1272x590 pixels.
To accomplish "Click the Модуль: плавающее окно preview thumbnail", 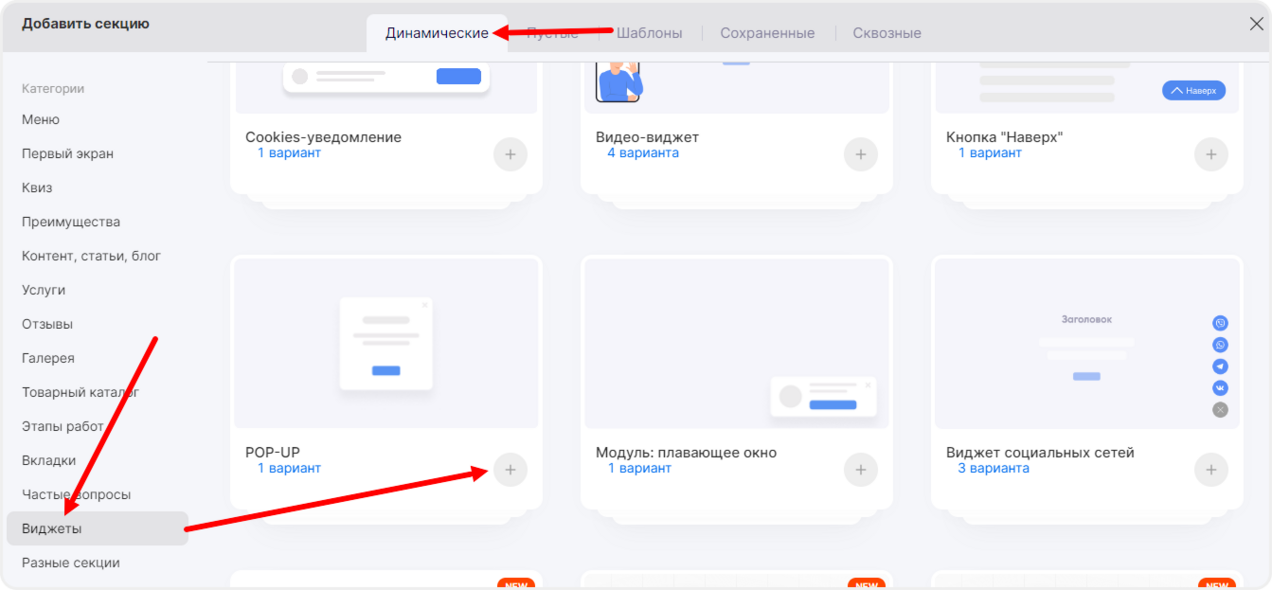I will pos(737,343).
